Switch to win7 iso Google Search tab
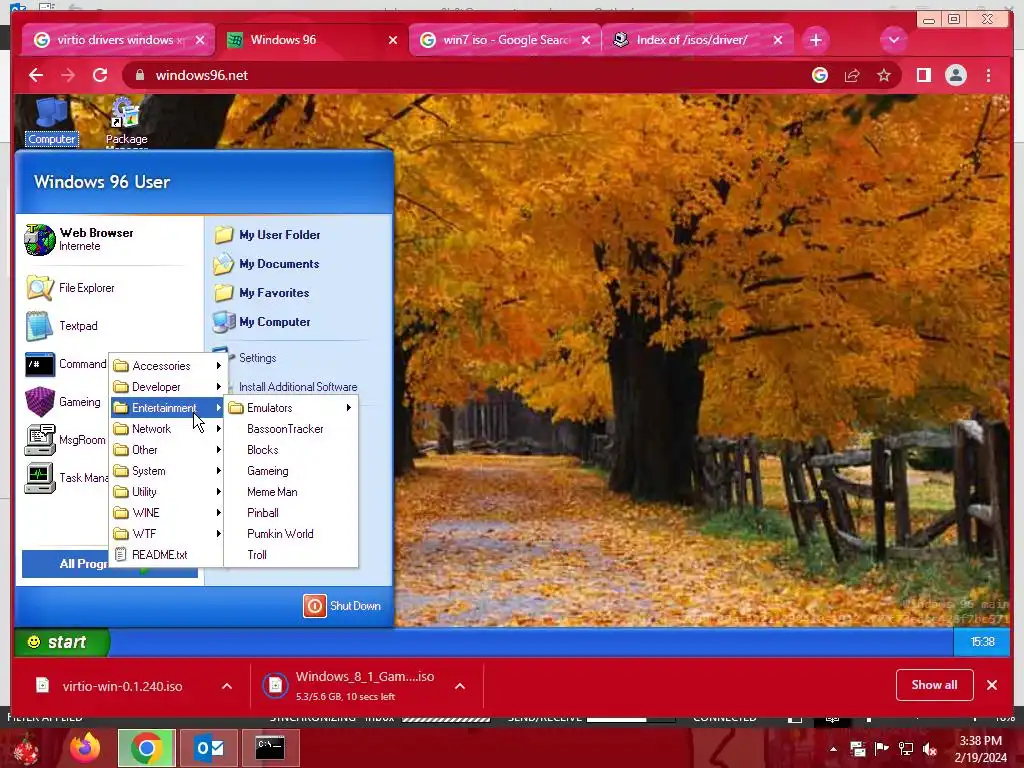Screen dimensions: 1024x768 pos(504,40)
